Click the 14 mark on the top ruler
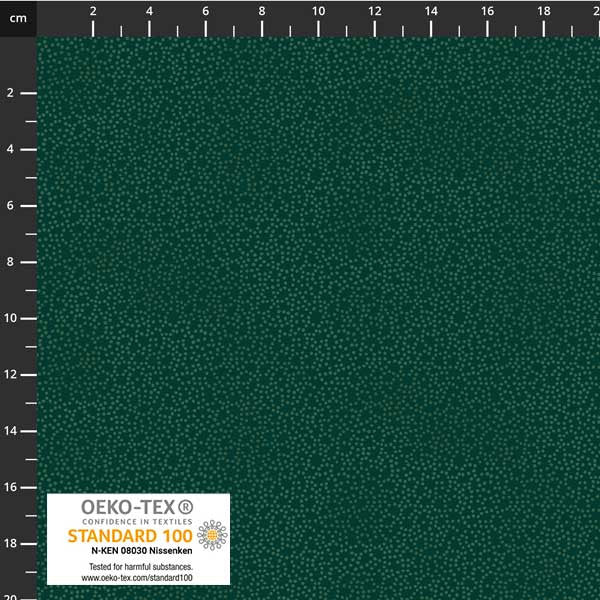Screen dimensions: 600x600 click(431, 11)
